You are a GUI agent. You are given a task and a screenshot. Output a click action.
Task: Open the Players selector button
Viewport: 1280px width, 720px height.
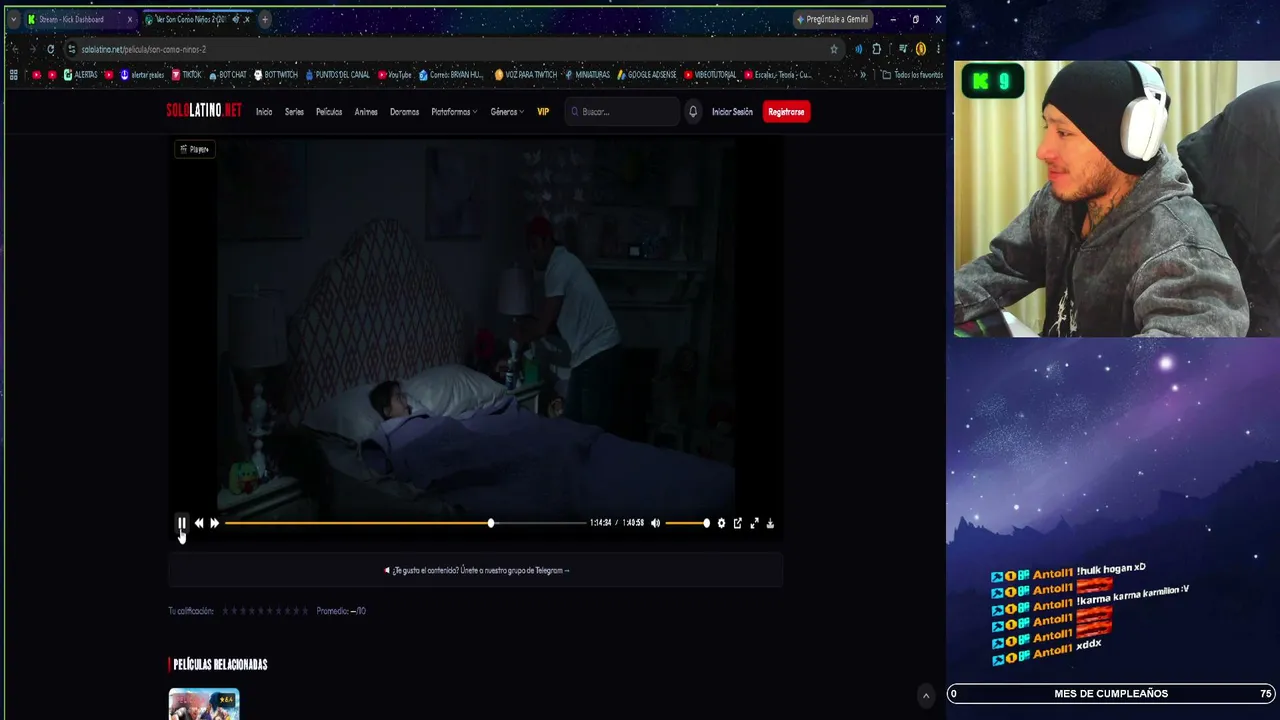click(195, 149)
